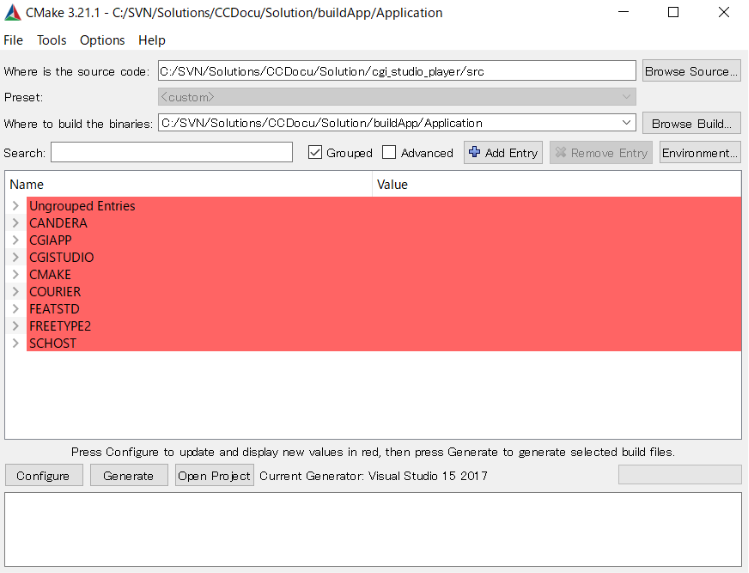Expand the FEATSTD group arrow
This screenshot has height=573, width=749.
(16, 309)
